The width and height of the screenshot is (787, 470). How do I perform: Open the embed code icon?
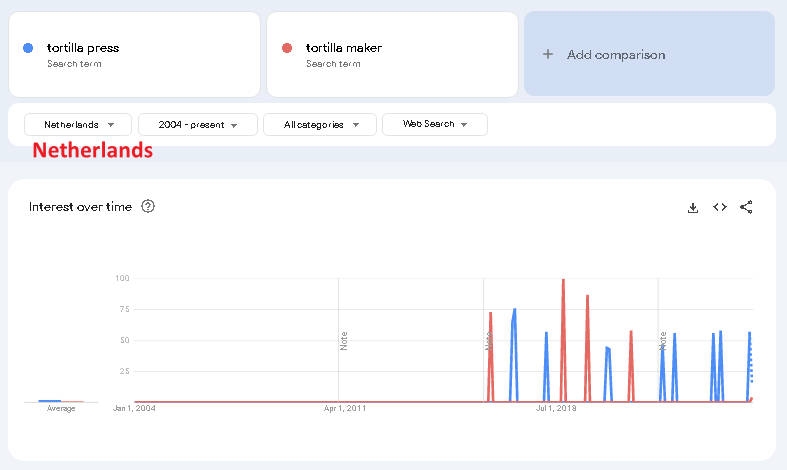click(720, 207)
